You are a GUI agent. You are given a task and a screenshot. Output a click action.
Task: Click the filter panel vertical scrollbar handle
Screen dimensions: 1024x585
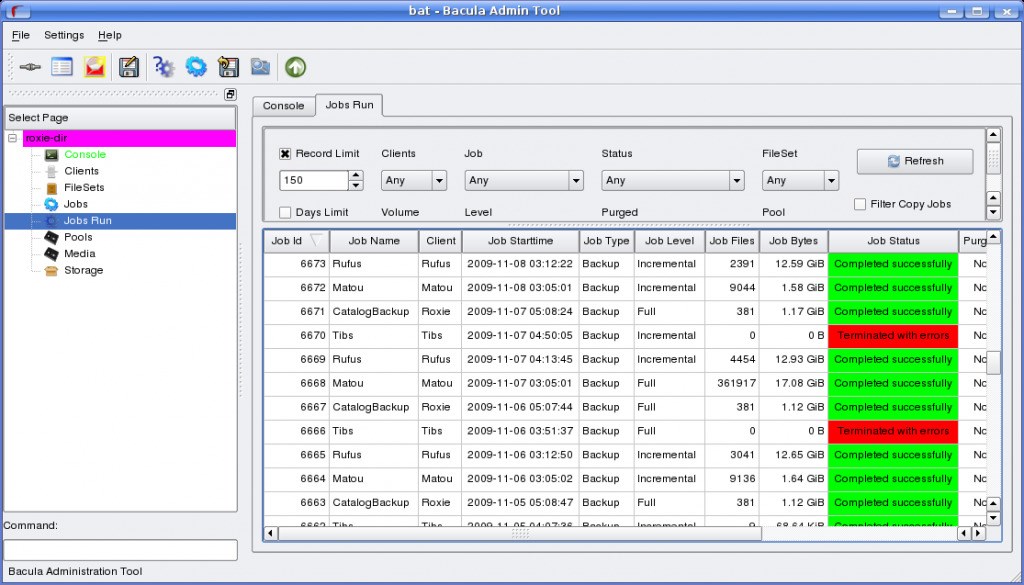point(993,159)
